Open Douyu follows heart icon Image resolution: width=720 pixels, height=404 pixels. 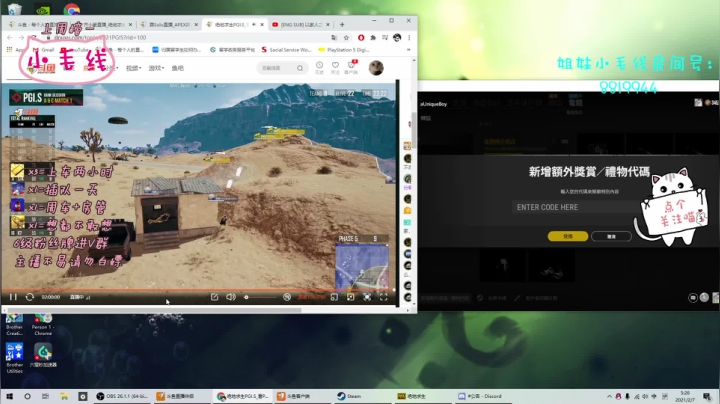click(335, 67)
